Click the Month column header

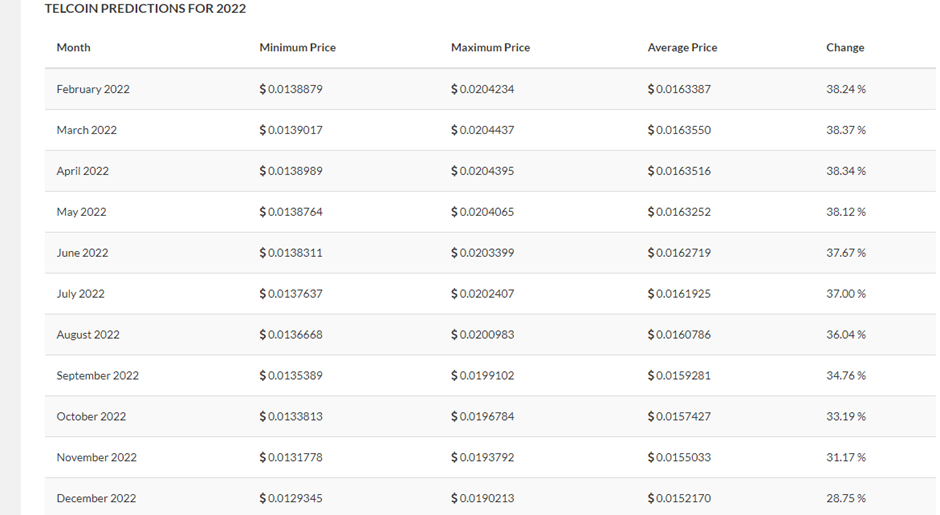click(x=73, y=47)
